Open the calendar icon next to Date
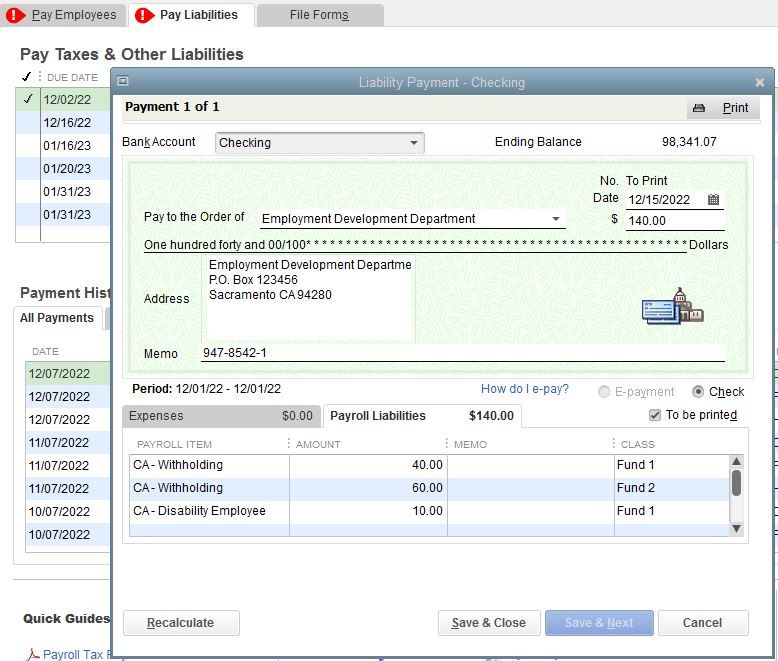778x661 pixels. pyautogui.click(x=713, y=199)
